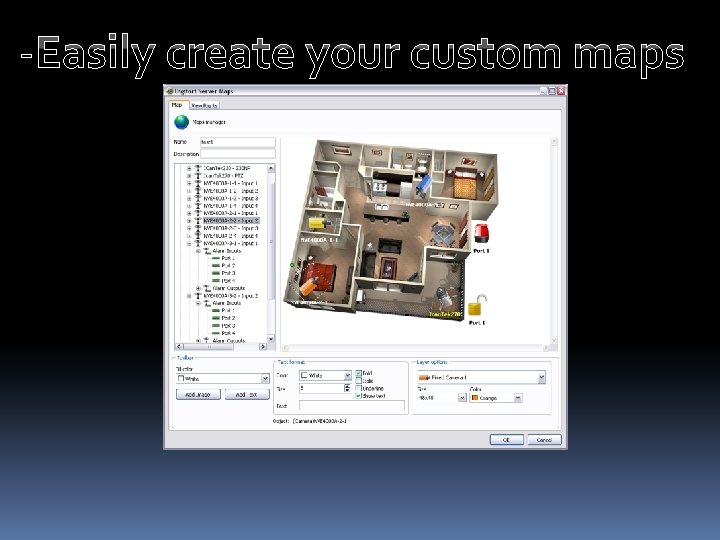This screenshot has width=720, height=540.
Task: Switch to the Map tab
Action: tap(177, 105)
